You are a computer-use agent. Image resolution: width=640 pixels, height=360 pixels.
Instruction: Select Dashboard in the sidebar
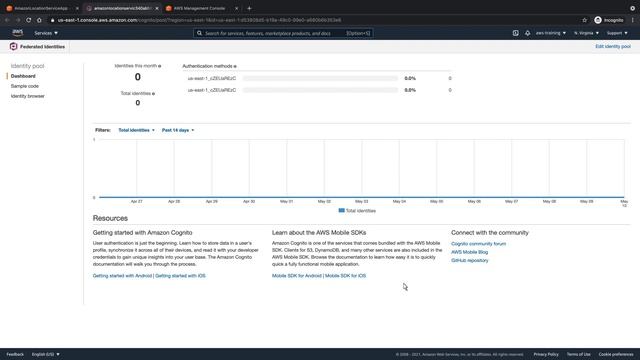click(x=23, y=76)
